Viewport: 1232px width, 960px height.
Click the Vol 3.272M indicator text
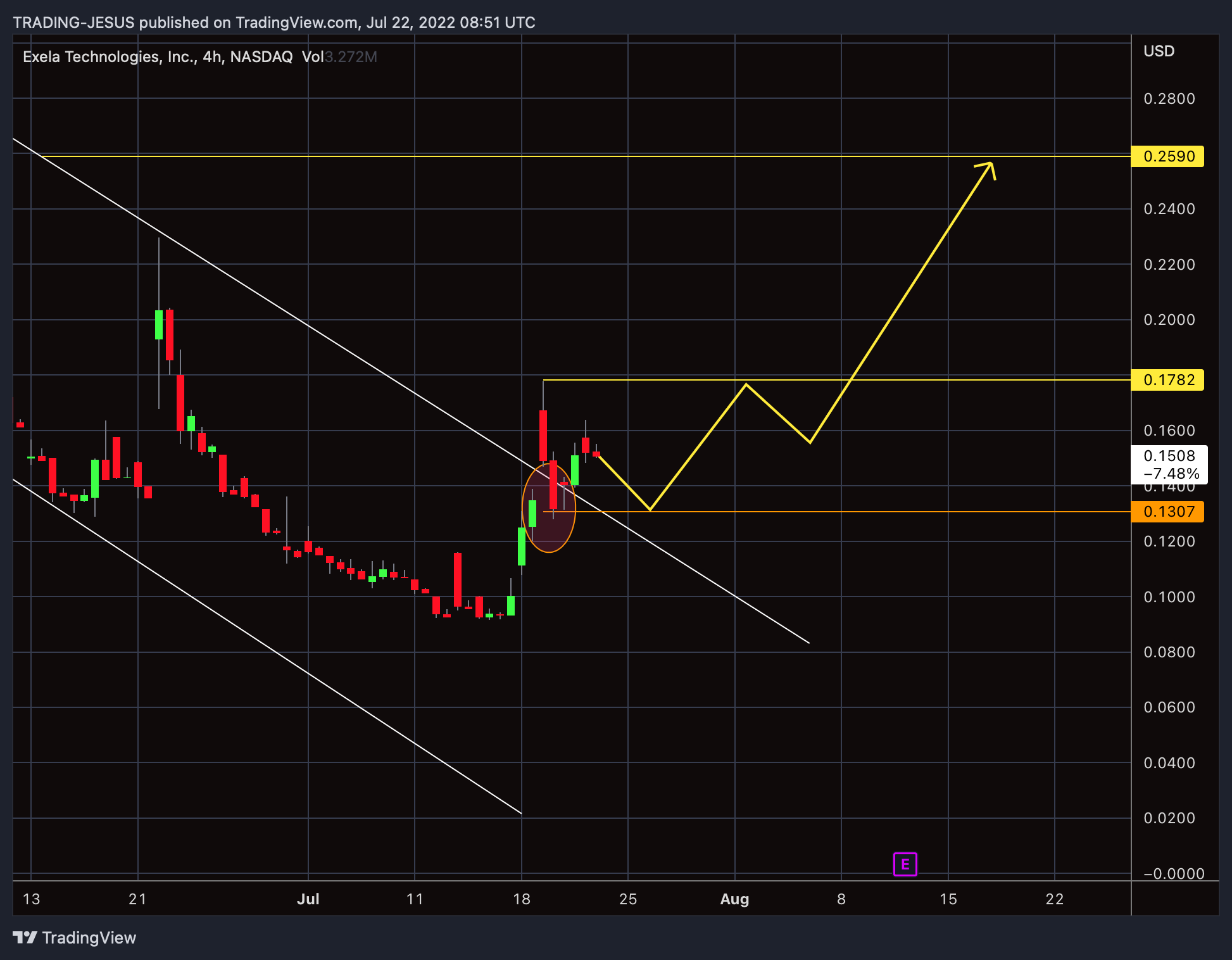339,57
